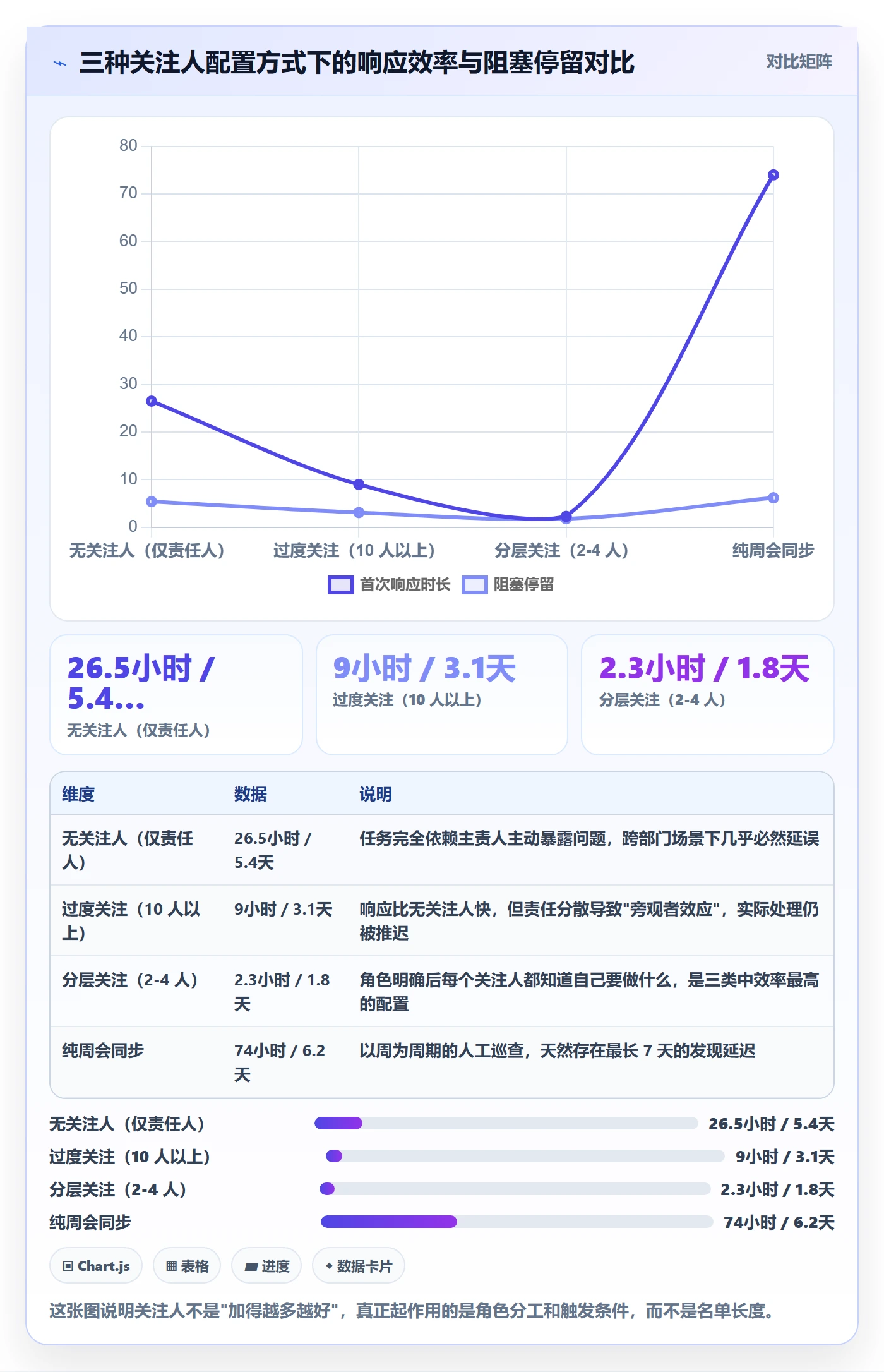
Task: Click the 进度 tag chip
Action: pos(266,1266)
